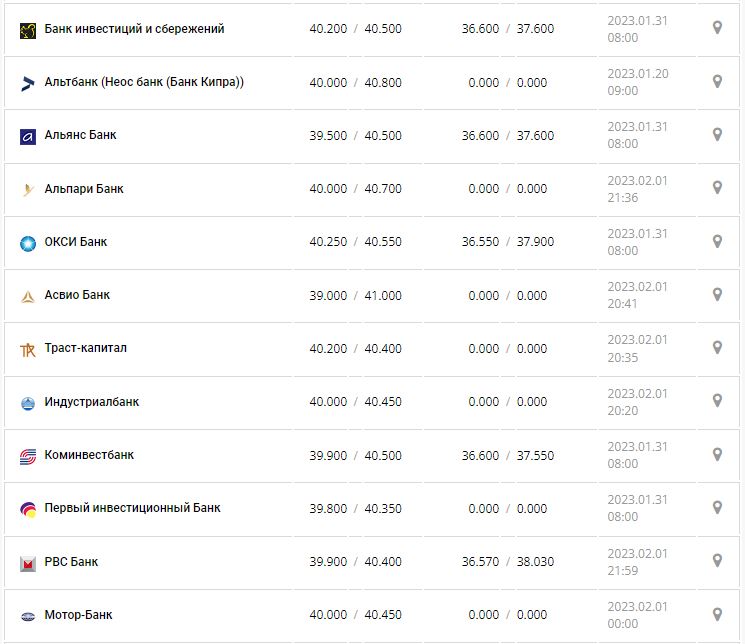Viewport: 745px width, 644px height.
Task: Open the Банк инвестиций и сбережений link
Action: 134,29
